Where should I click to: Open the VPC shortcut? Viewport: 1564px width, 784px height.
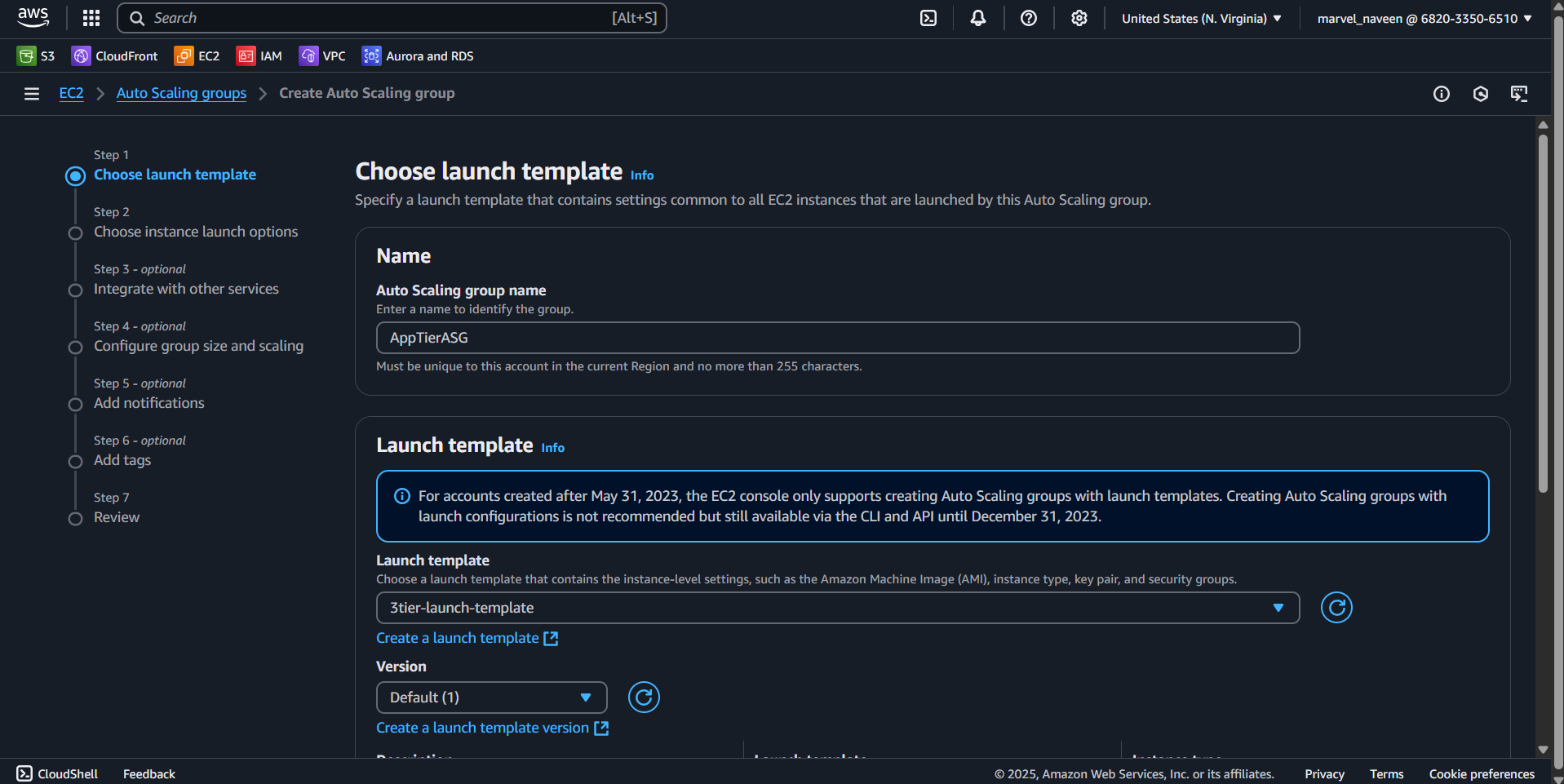[322, 55]
